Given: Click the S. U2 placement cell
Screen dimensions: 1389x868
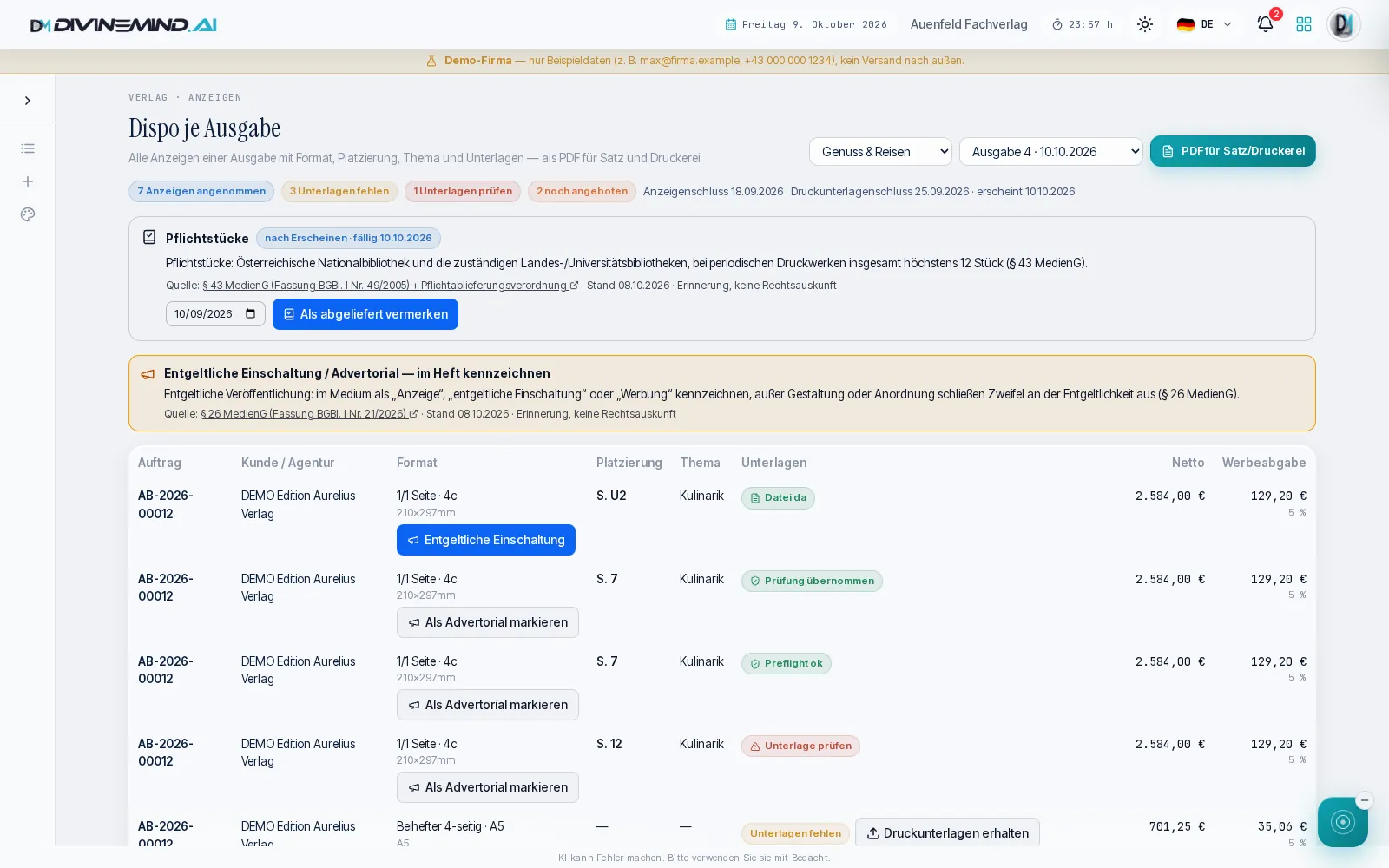Looking at the screenshot, I should pyautogui.click(x=611, y=496).
